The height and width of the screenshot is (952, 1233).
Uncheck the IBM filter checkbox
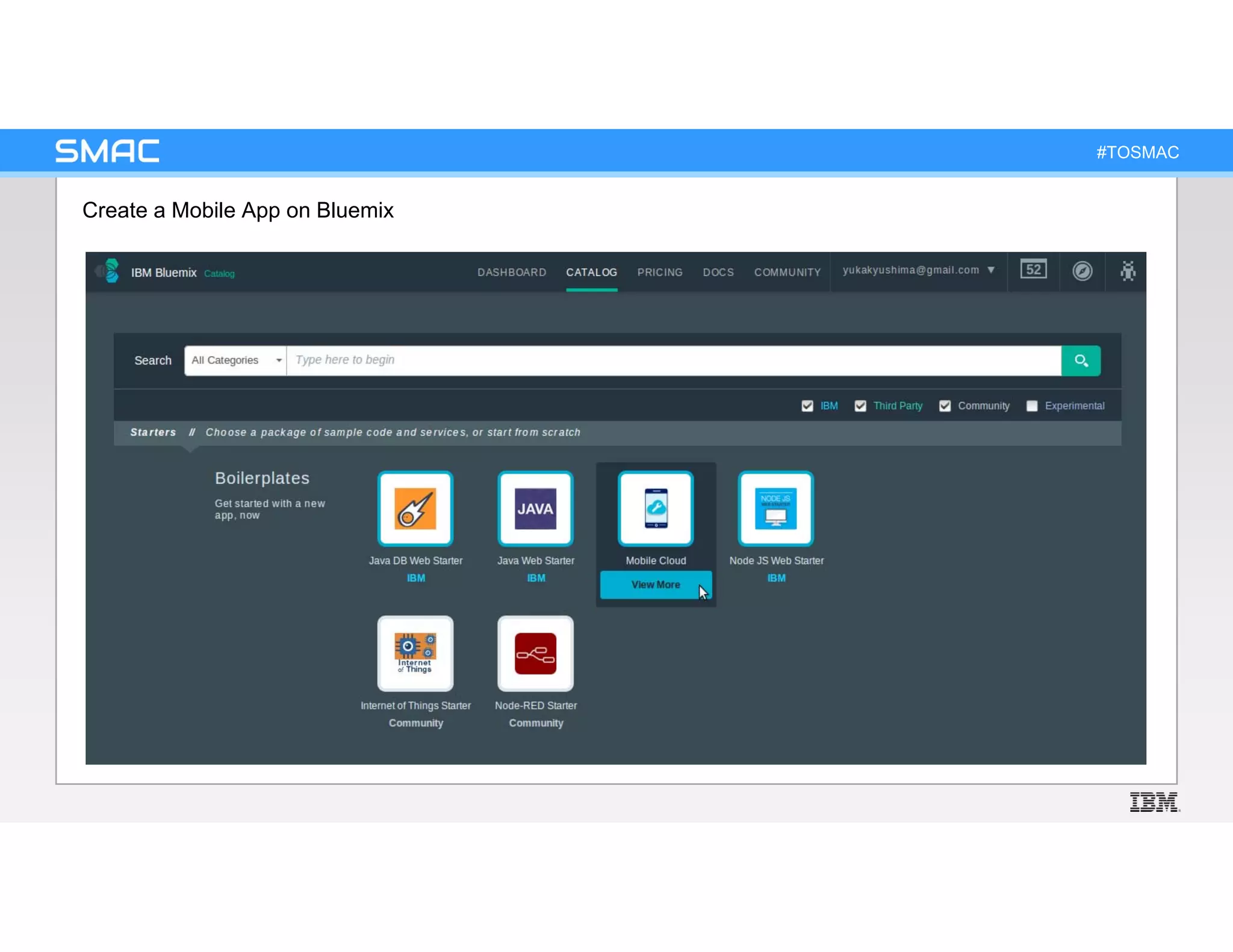[x=807, y=406]
